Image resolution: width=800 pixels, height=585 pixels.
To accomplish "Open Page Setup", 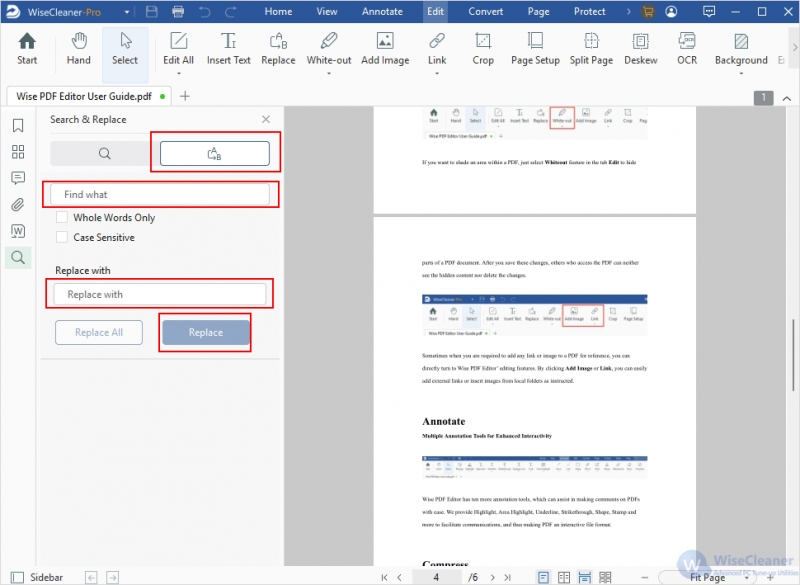I will [535, 49].
